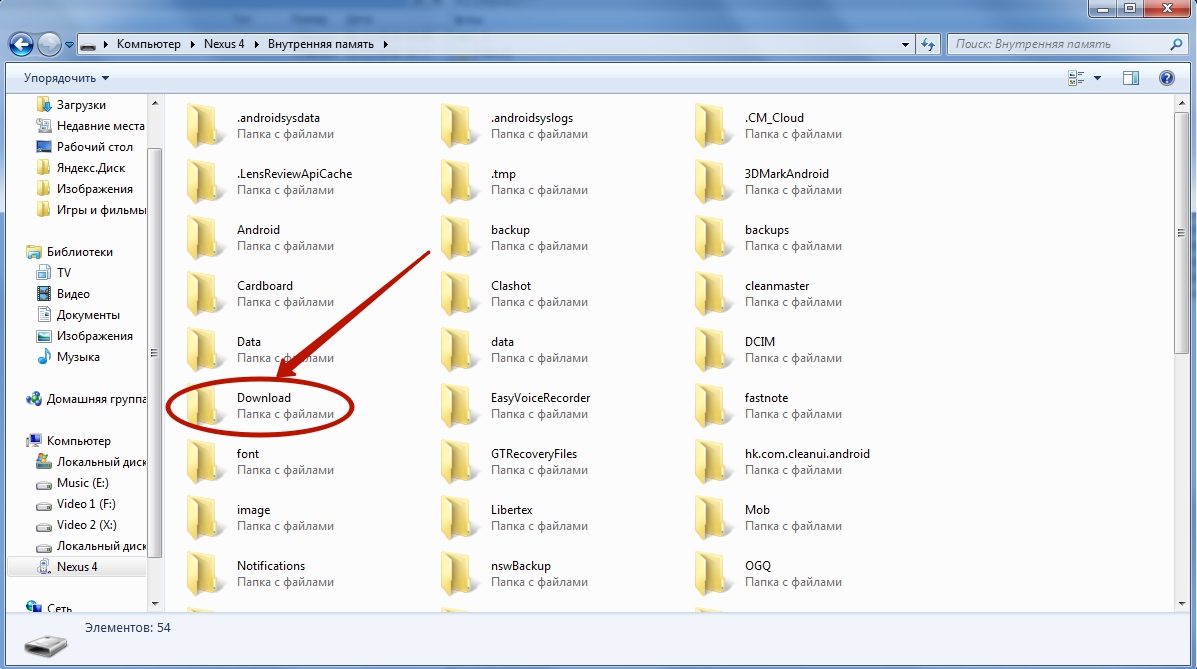Open recent pages dropdown next to Forward button
The height and width of the screenshot is (669, 1197).
69,45
